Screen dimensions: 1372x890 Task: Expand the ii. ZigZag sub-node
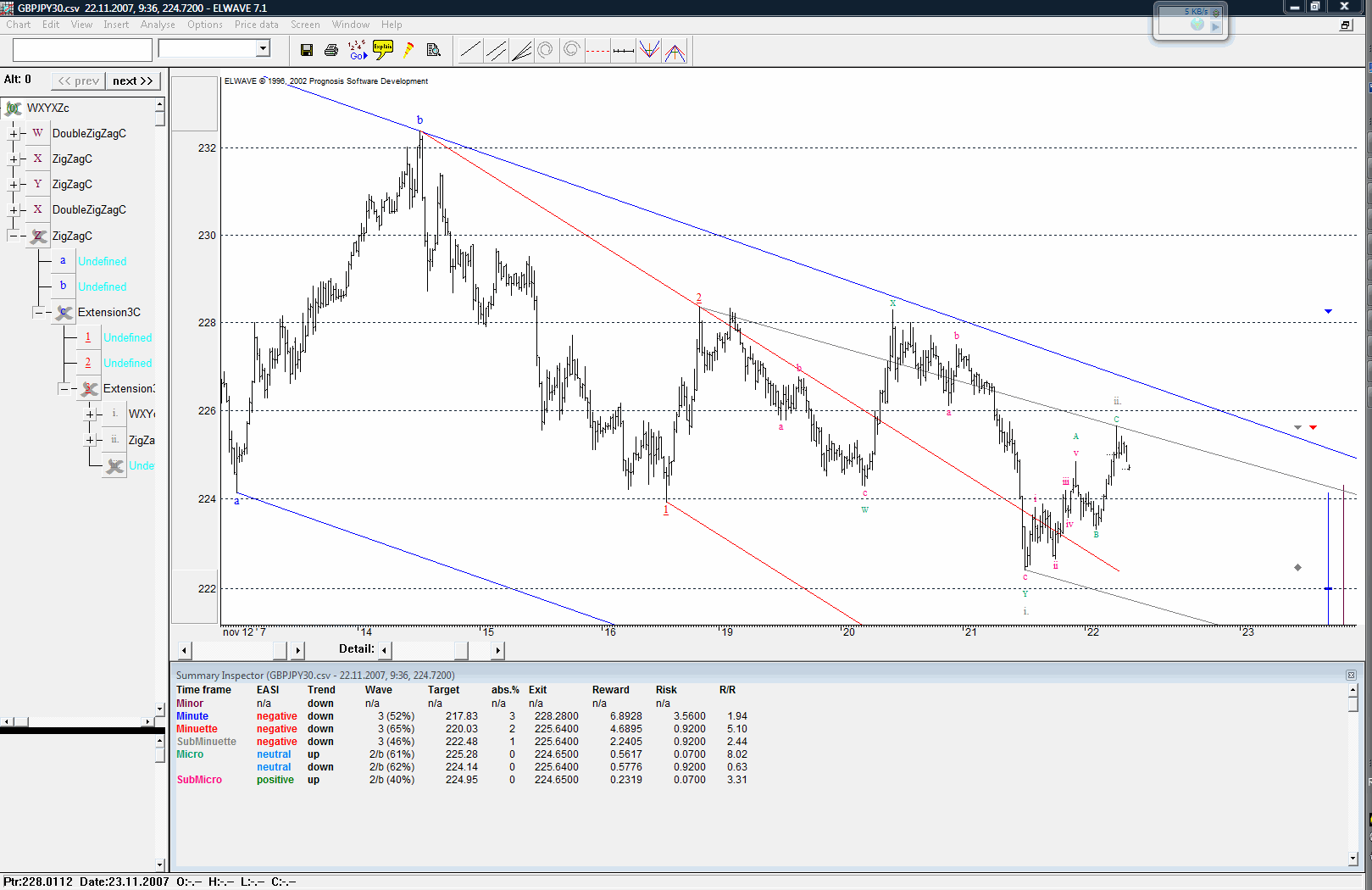tap(90, 440)
